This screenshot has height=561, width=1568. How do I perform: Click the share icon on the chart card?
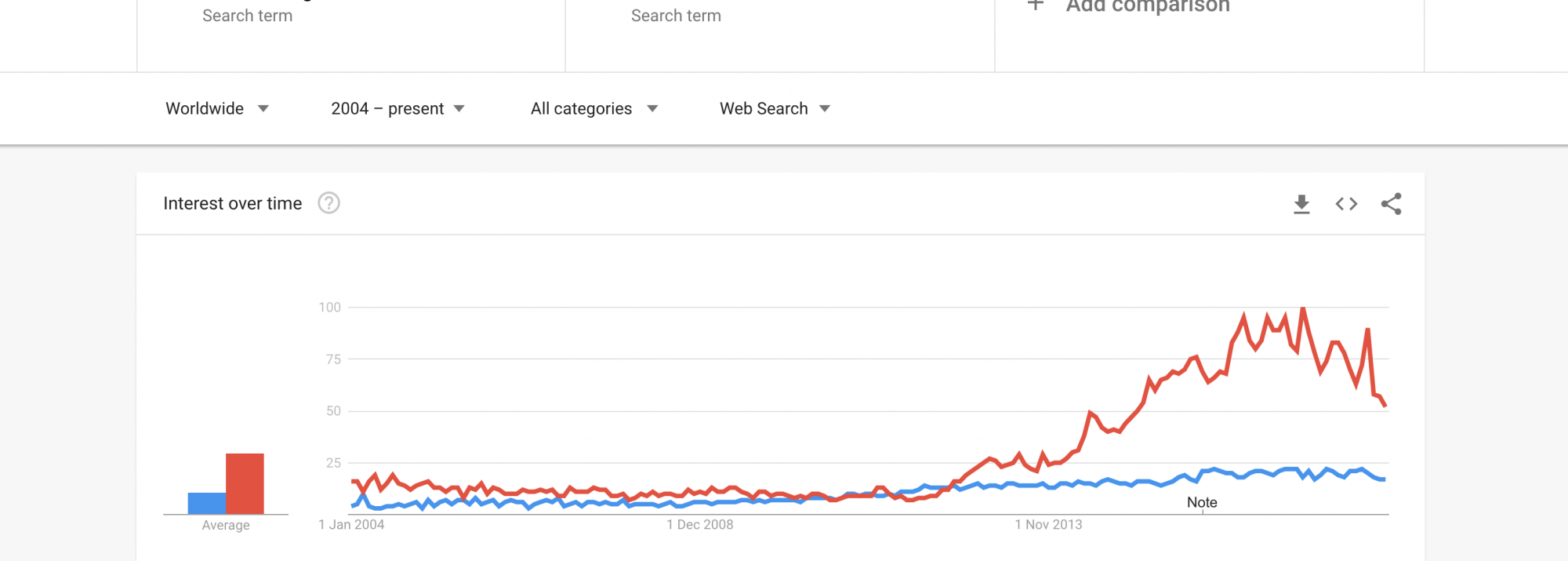click(x=1392, y=204)
